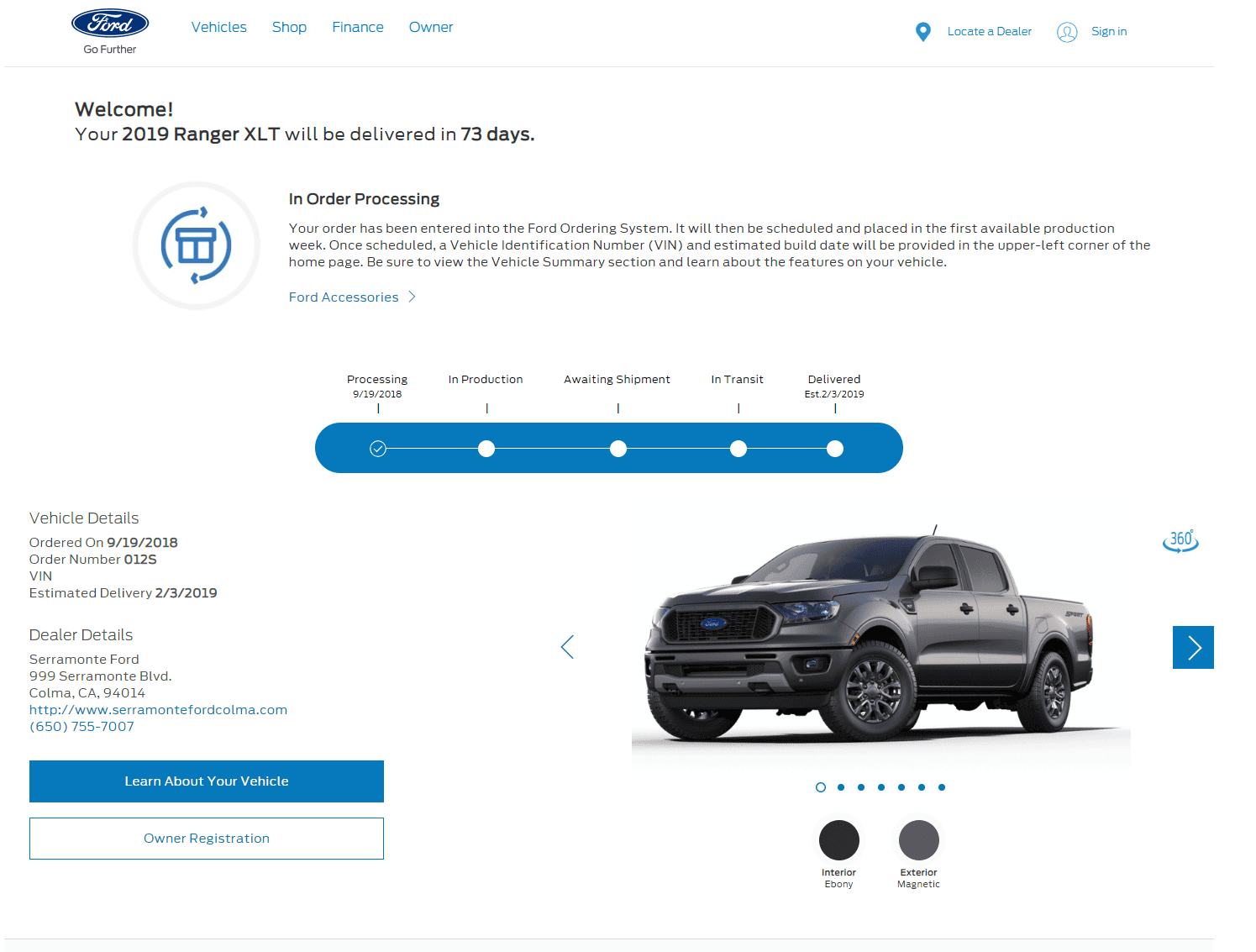Click the Go Further tagline
The height and width of the screenshot is (952, 1256).
pos(110,50)
